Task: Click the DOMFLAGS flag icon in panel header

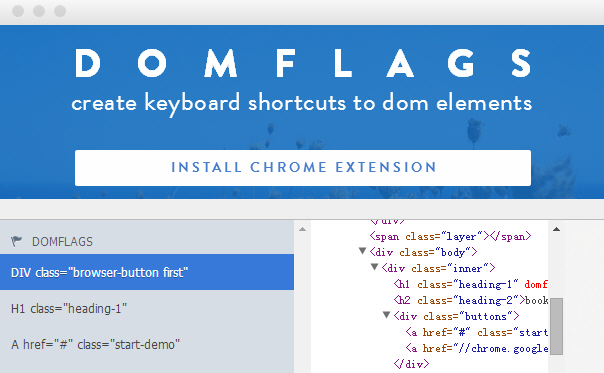Action: coord(16,241)
